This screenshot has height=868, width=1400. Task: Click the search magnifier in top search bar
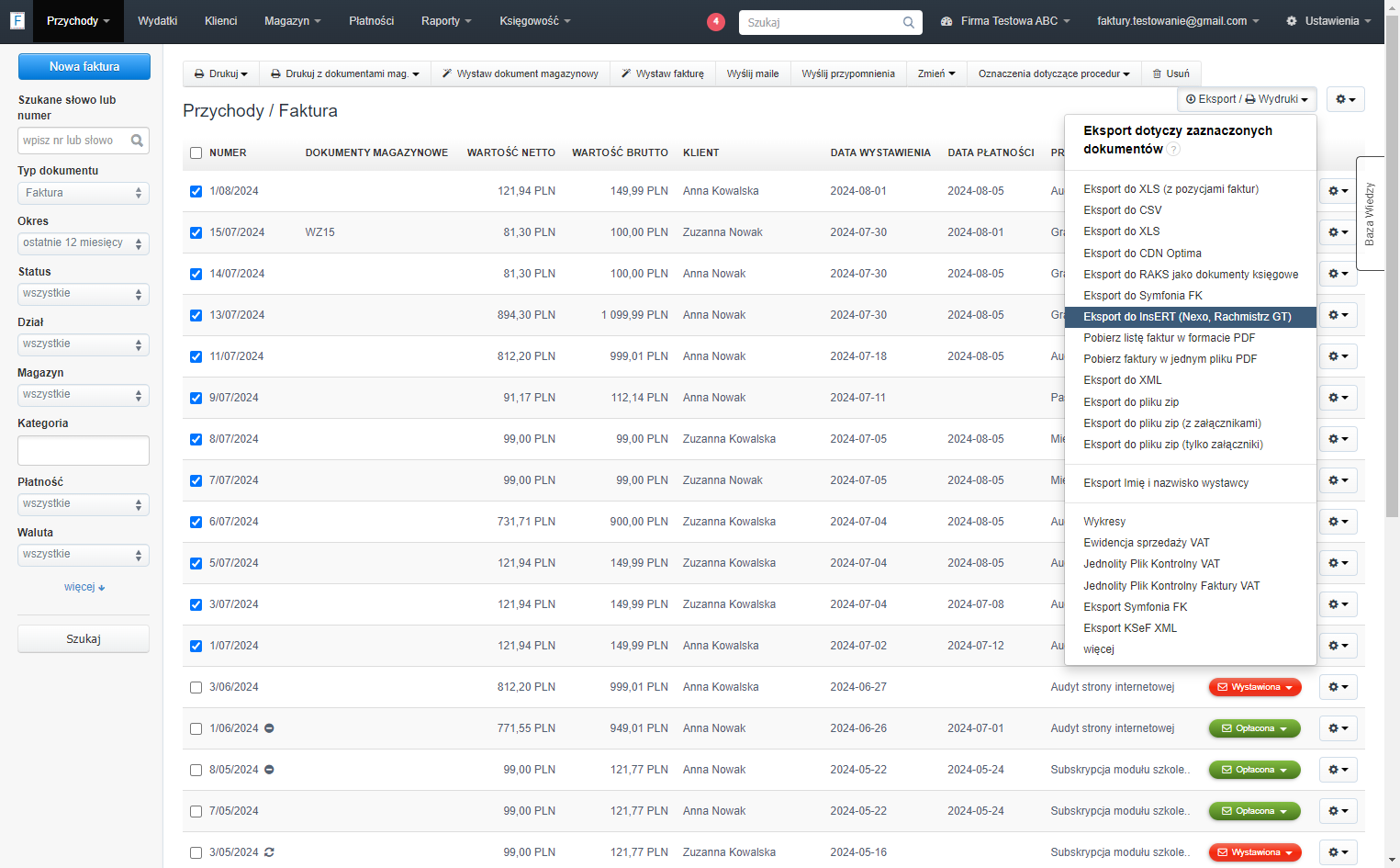pyautogui.click(x=908, y=22)
